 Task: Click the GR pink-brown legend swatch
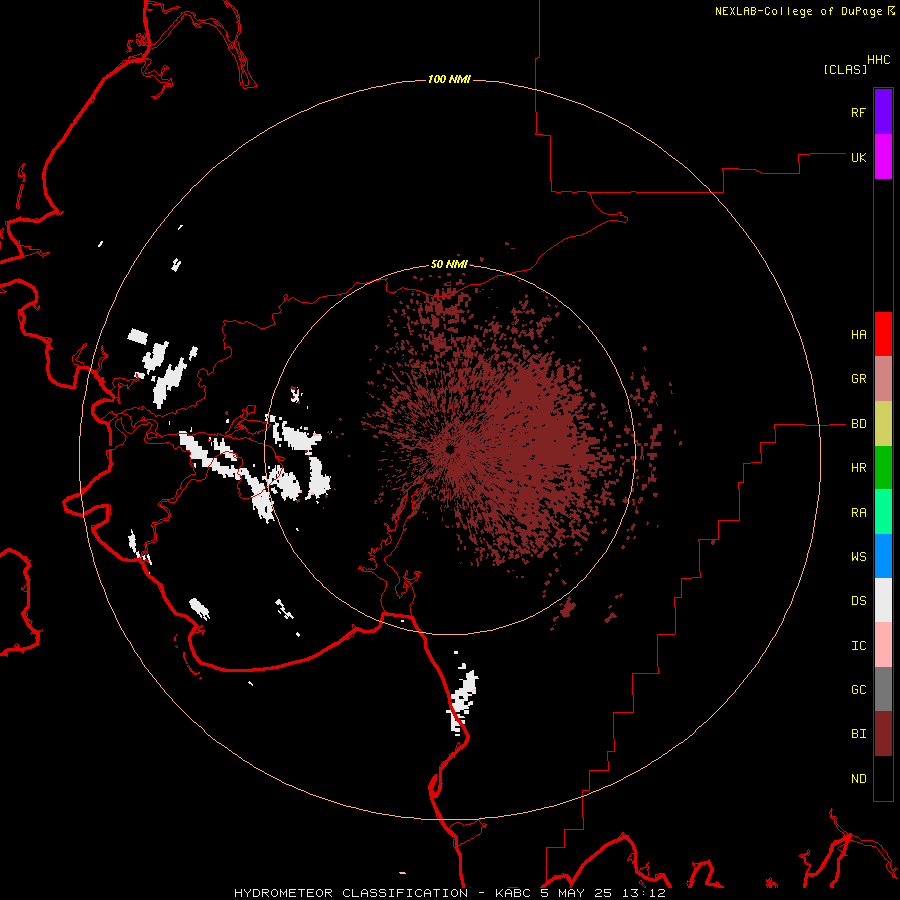click(883, 379)
